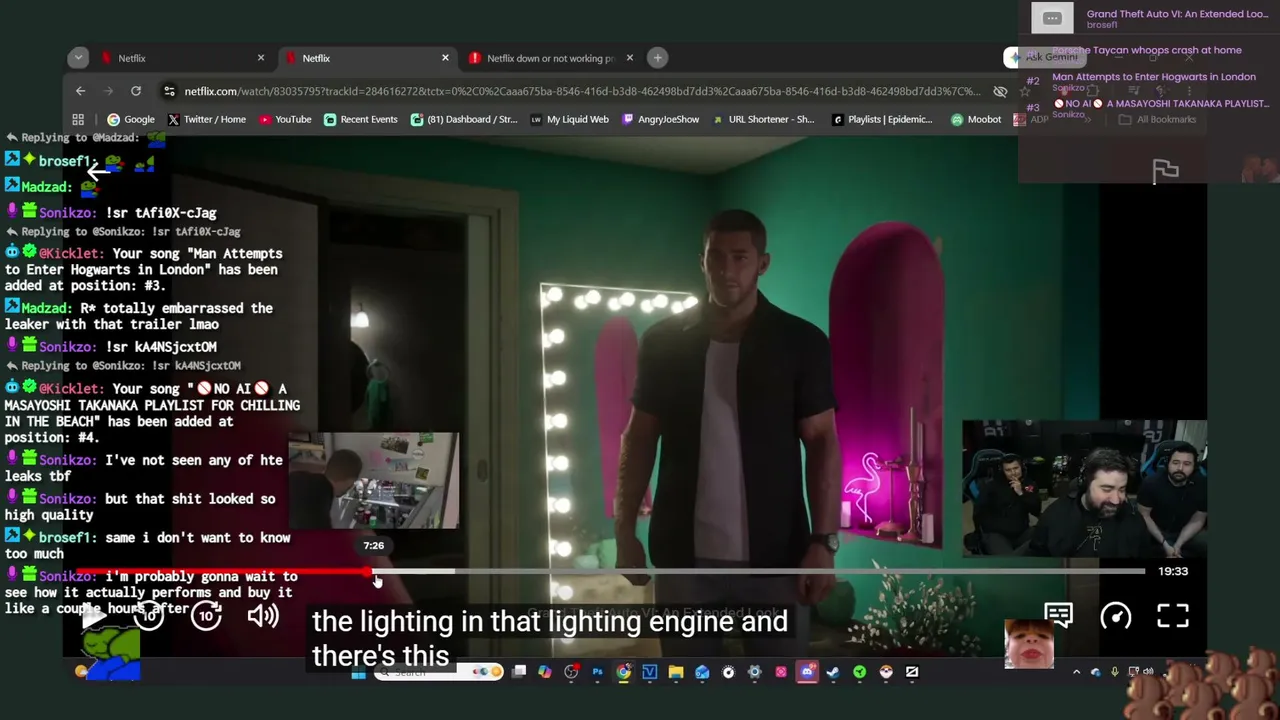The image size is (1280, 720).
Task: Open the Recent Events bookmark
Action: click(x=360, y=120)
